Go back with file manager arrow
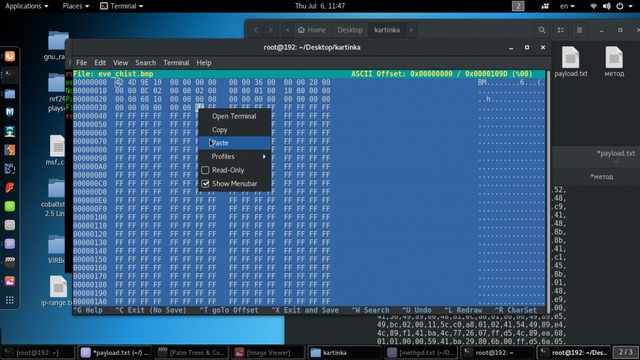The width and height of the screenshot is (640, 360). [256, 30]
